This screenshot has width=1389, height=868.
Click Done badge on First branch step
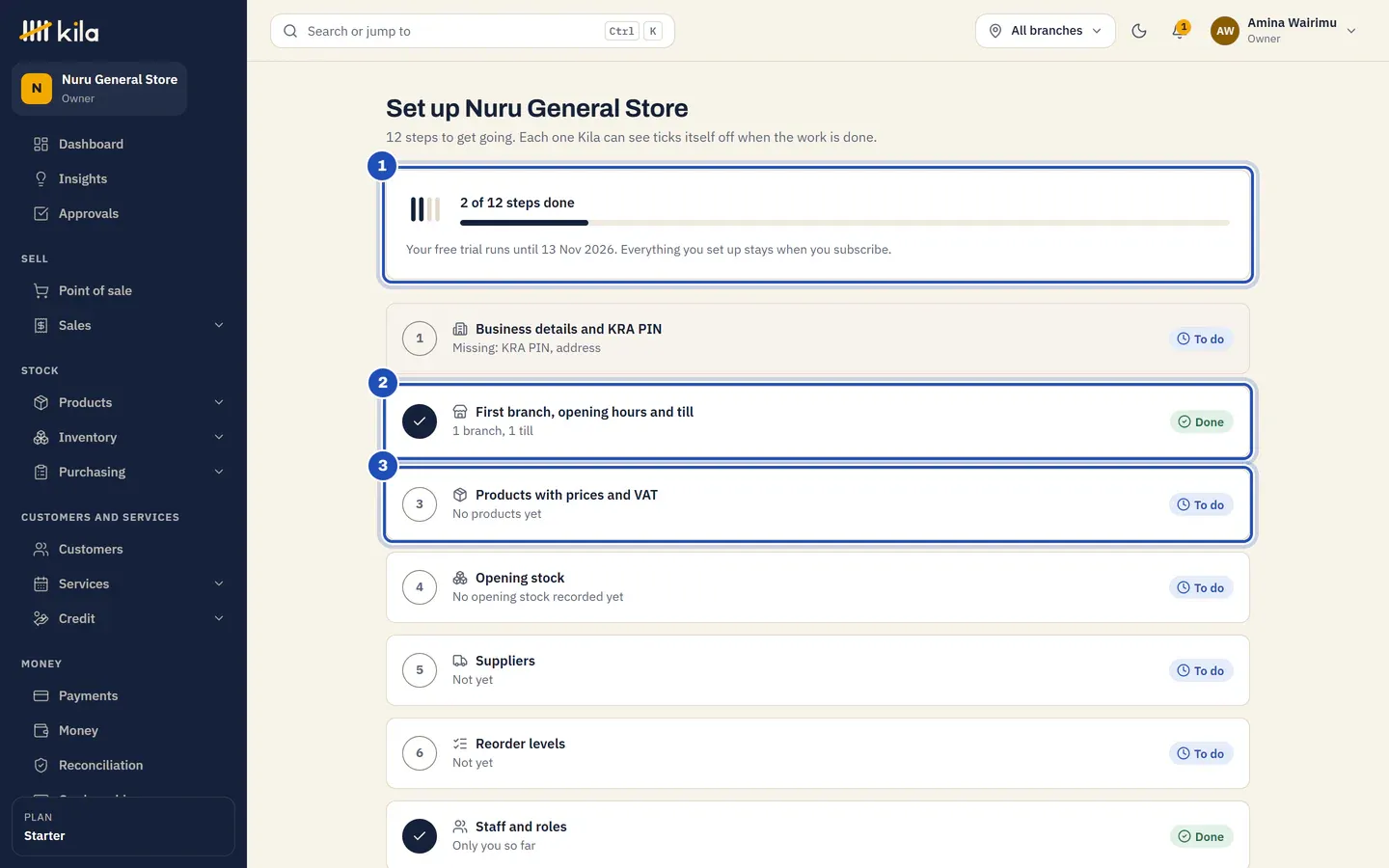pyautogui.click(x=1201, y=421)
